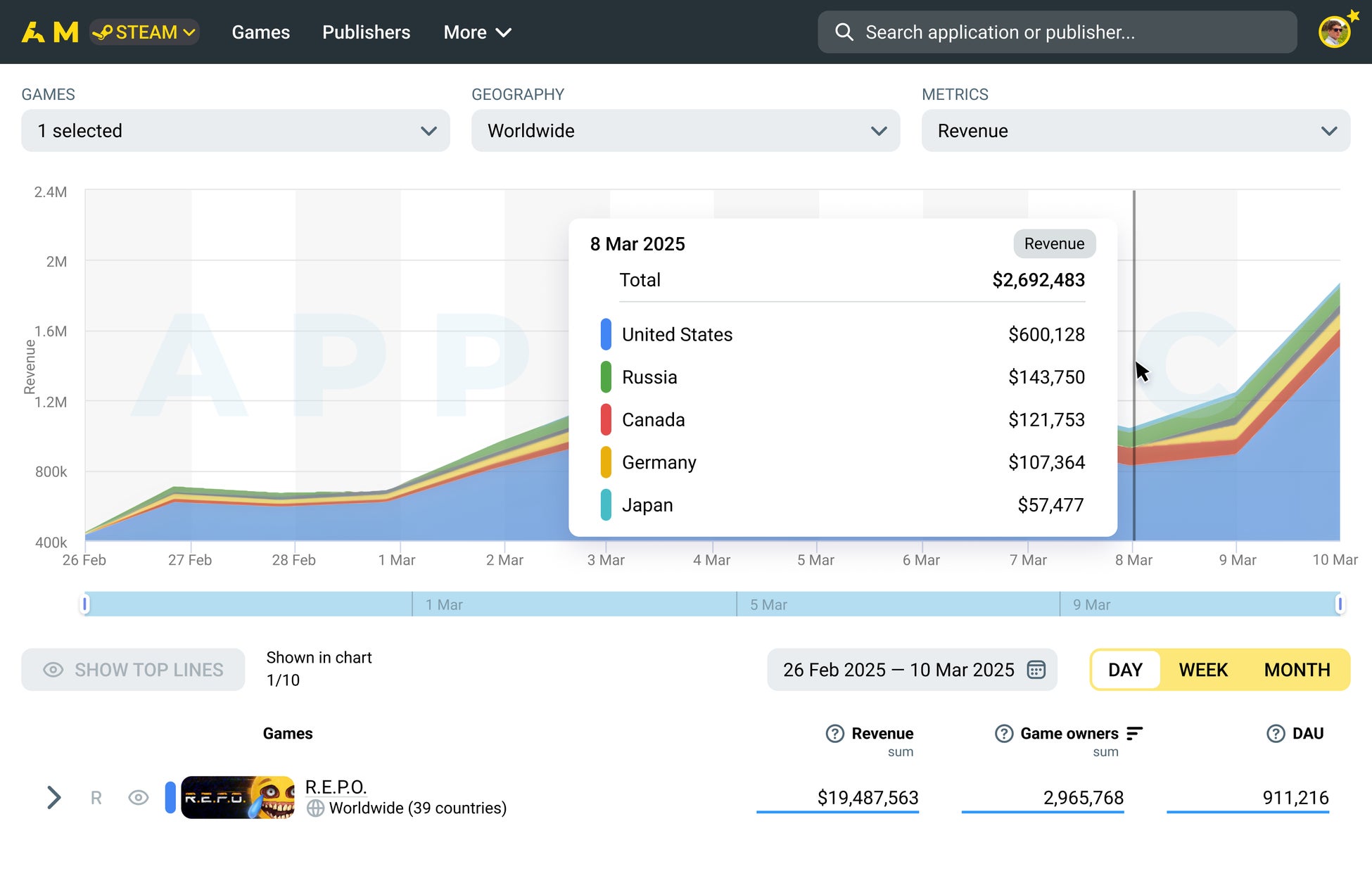Open the Steam platform selector
Image resolution: width=1372 pixels, height=871 pixels.
(x=143, y=32)
